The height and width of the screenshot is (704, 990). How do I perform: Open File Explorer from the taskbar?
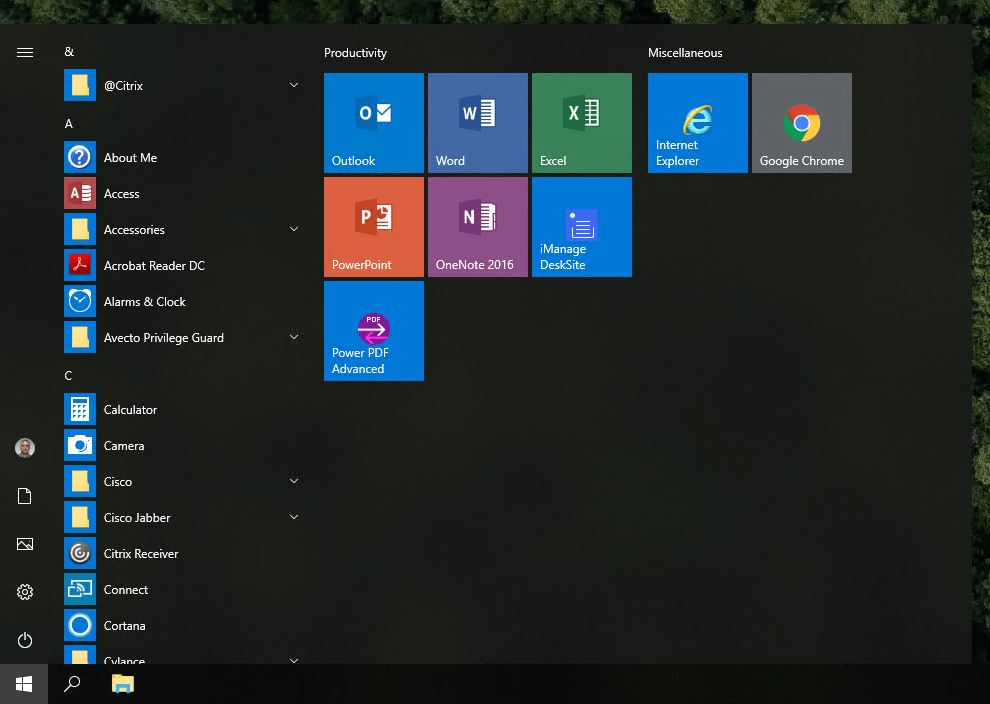pos(122,684)
